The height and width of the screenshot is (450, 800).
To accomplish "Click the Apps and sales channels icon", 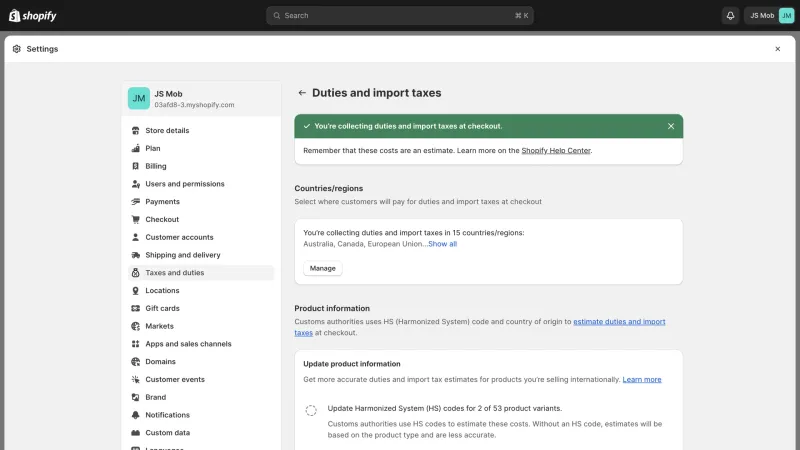I will point(135,344).
